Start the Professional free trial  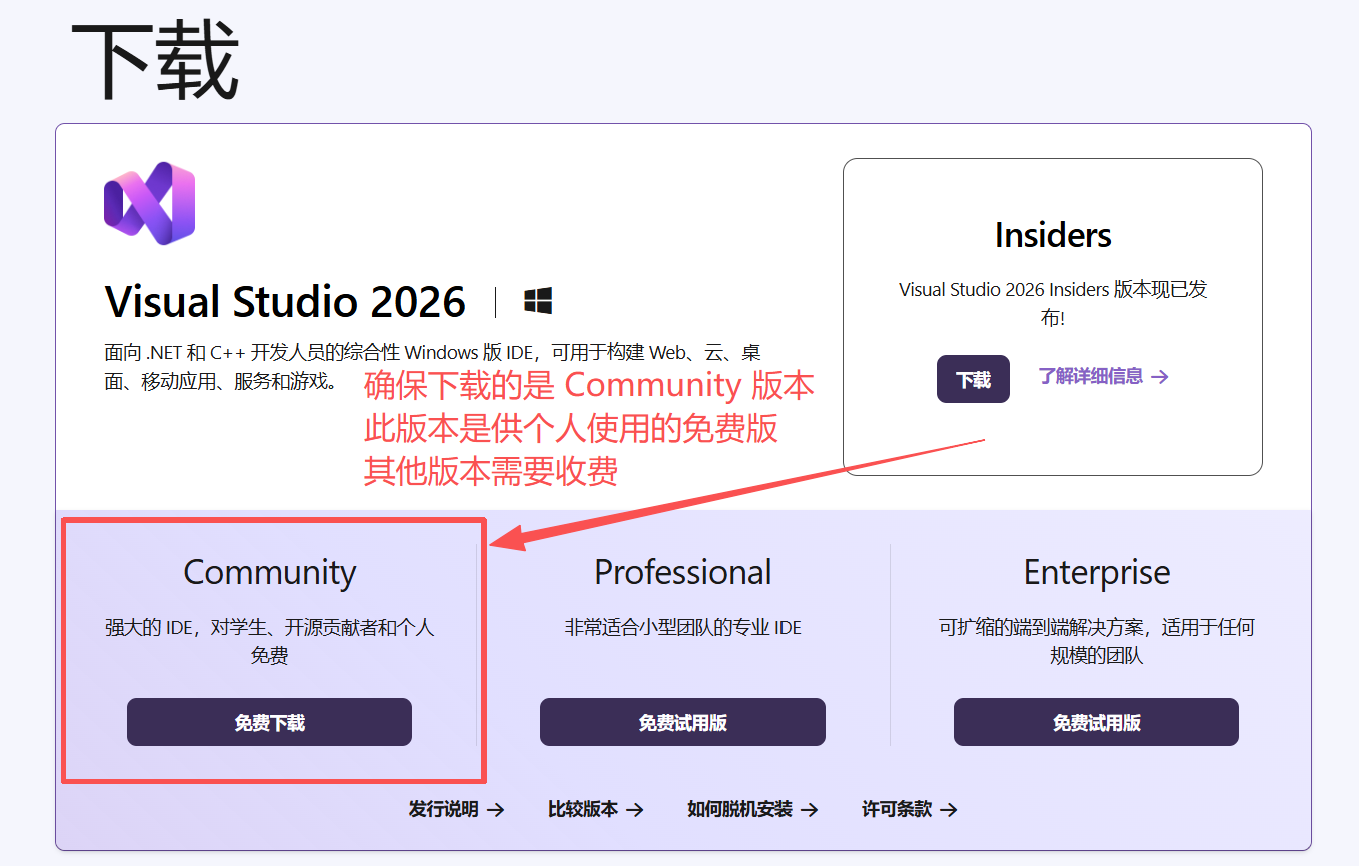click(683, 722)
